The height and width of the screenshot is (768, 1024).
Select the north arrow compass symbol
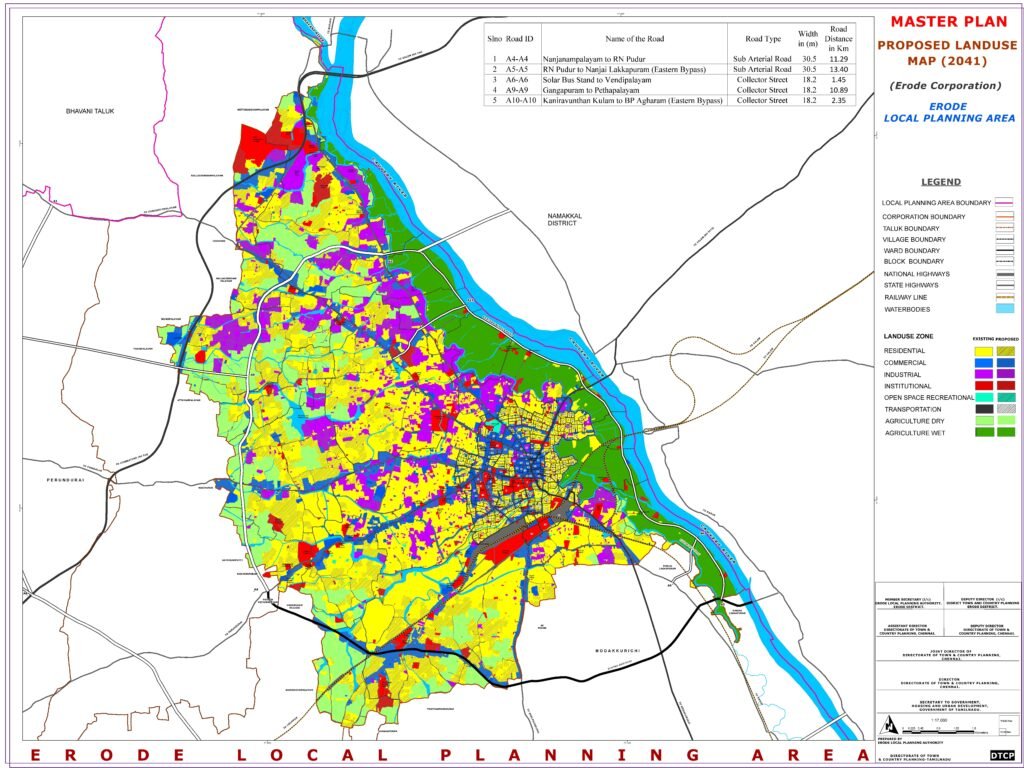pos(889,725)
